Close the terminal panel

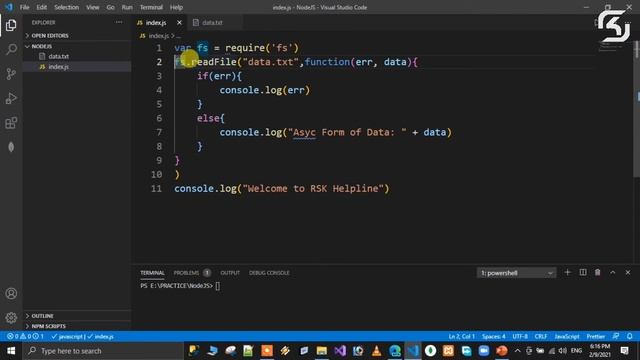[x=628, y=272]
